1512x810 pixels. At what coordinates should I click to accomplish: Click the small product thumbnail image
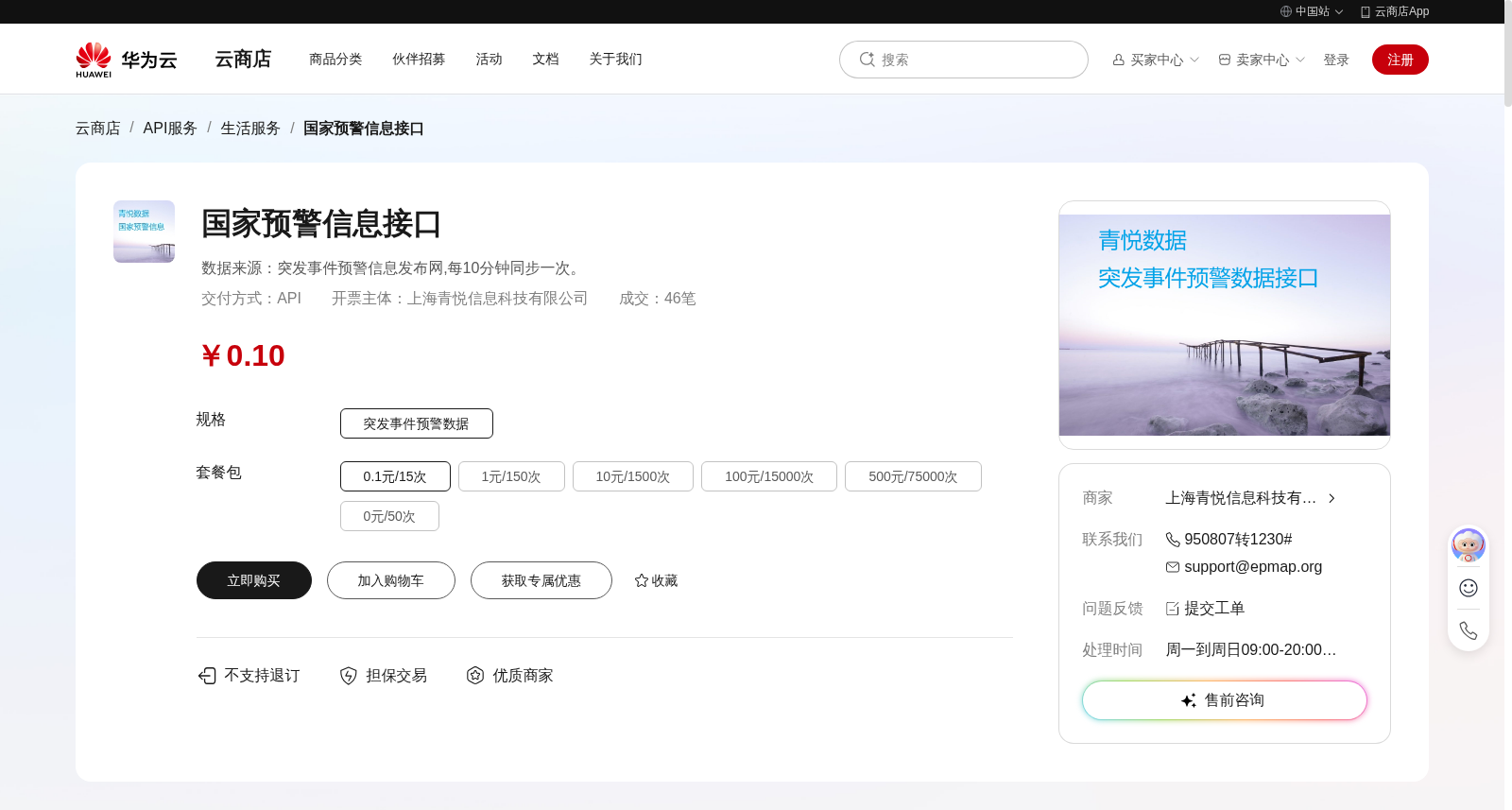coord(144,232)
